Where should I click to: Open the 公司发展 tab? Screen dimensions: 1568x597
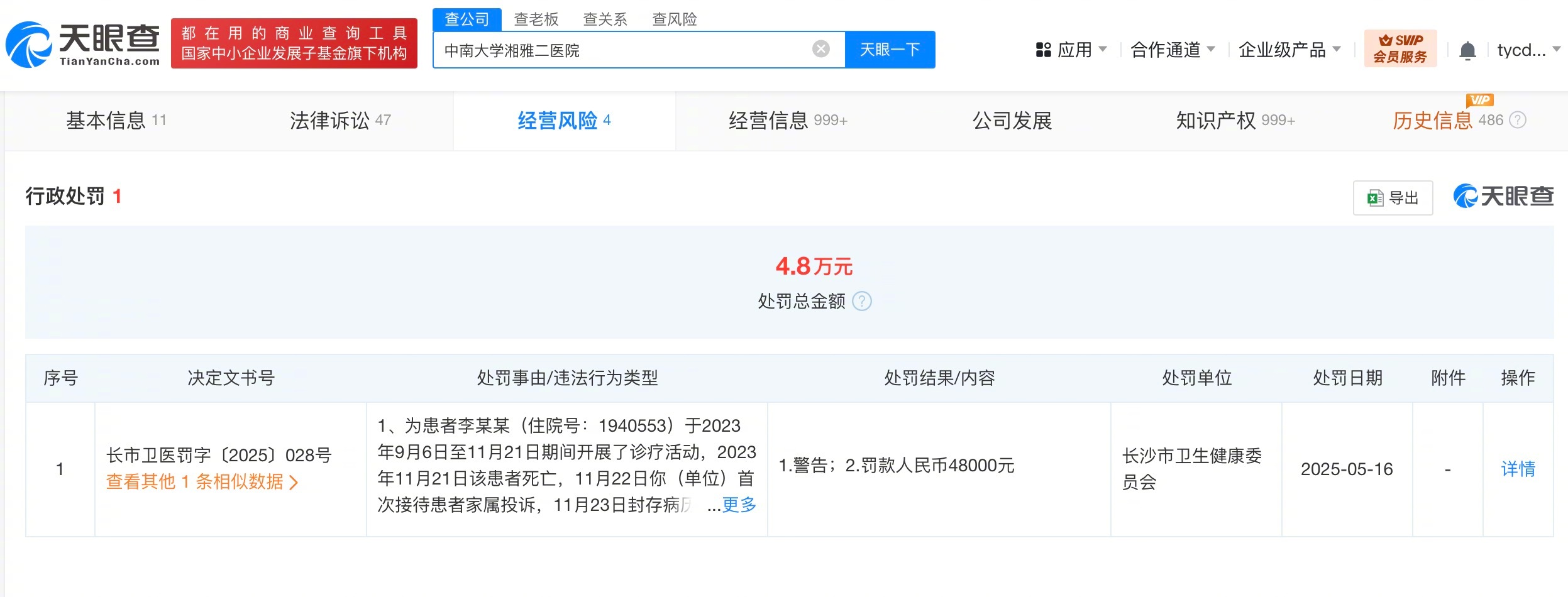point(1012,120)
